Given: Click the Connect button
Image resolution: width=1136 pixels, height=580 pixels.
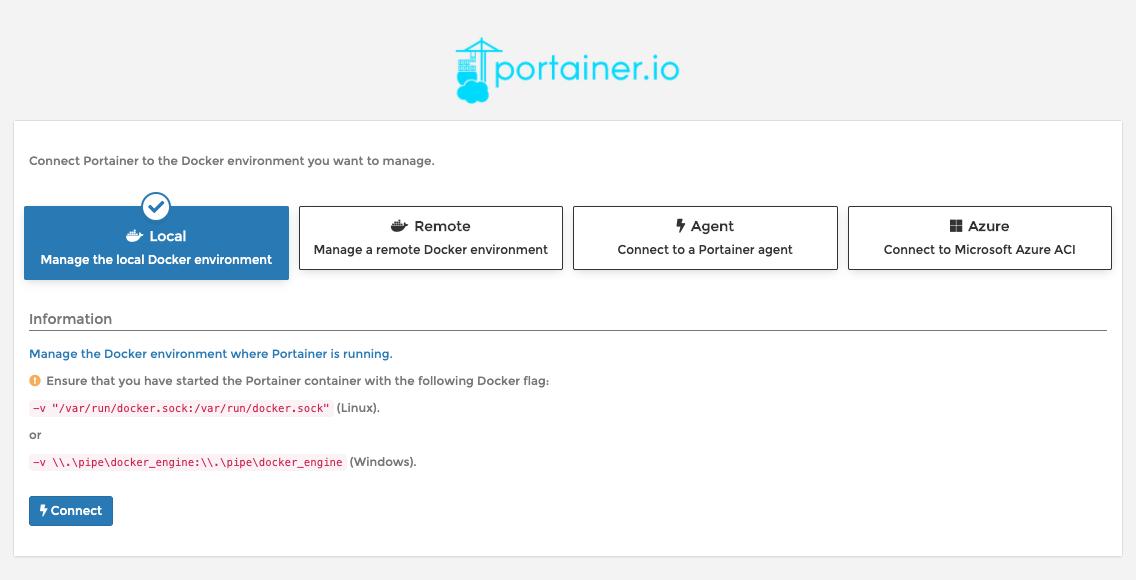Looking at the screenshot, I should click(x=71, y=510).
